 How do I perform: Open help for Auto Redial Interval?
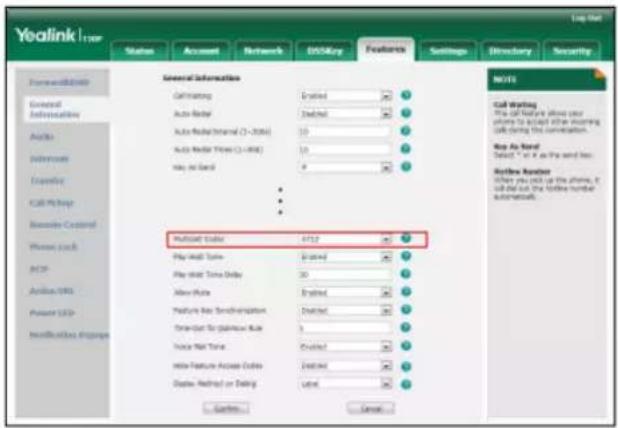pyautogui.click(x=406, y=131)
